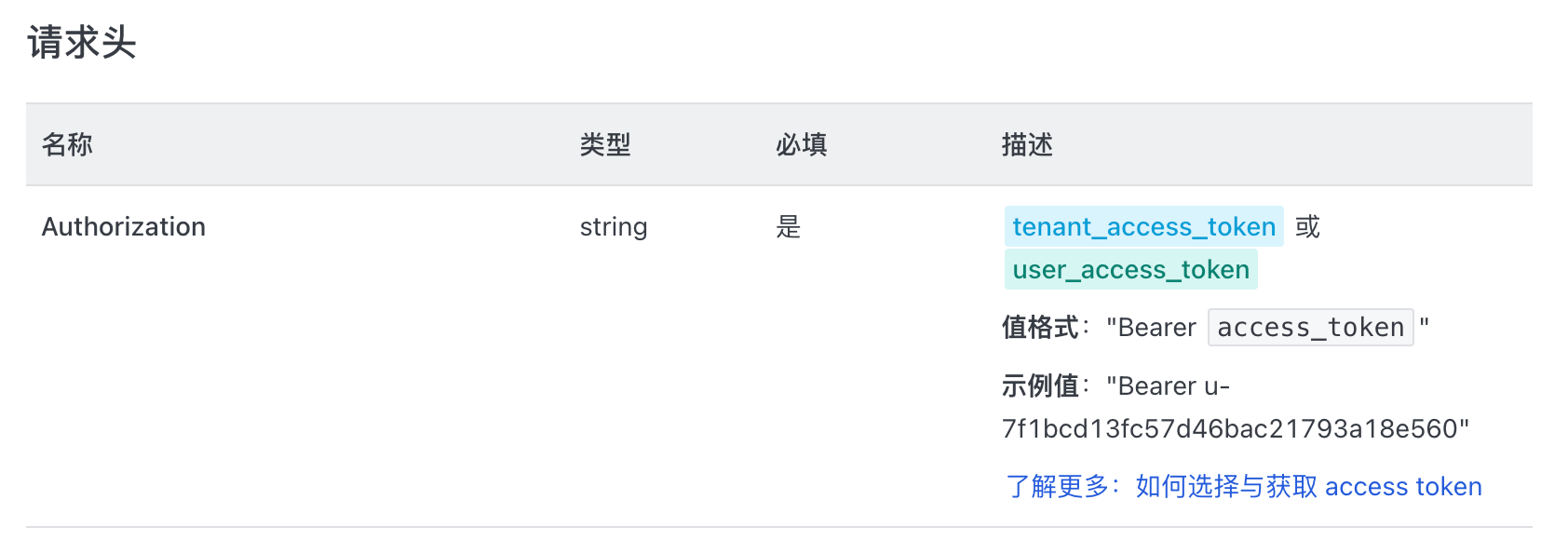Click the example token 7f1bcd13fc57d46bac21793a18e560
The width and height of the screenshot is (1568, 540).
(1230, 428)
